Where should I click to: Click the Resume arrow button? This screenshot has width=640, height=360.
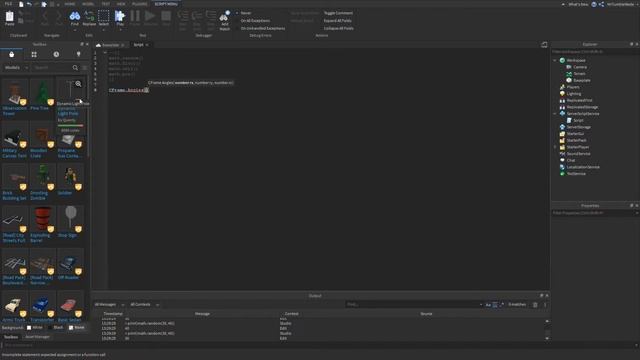[150, 16]
